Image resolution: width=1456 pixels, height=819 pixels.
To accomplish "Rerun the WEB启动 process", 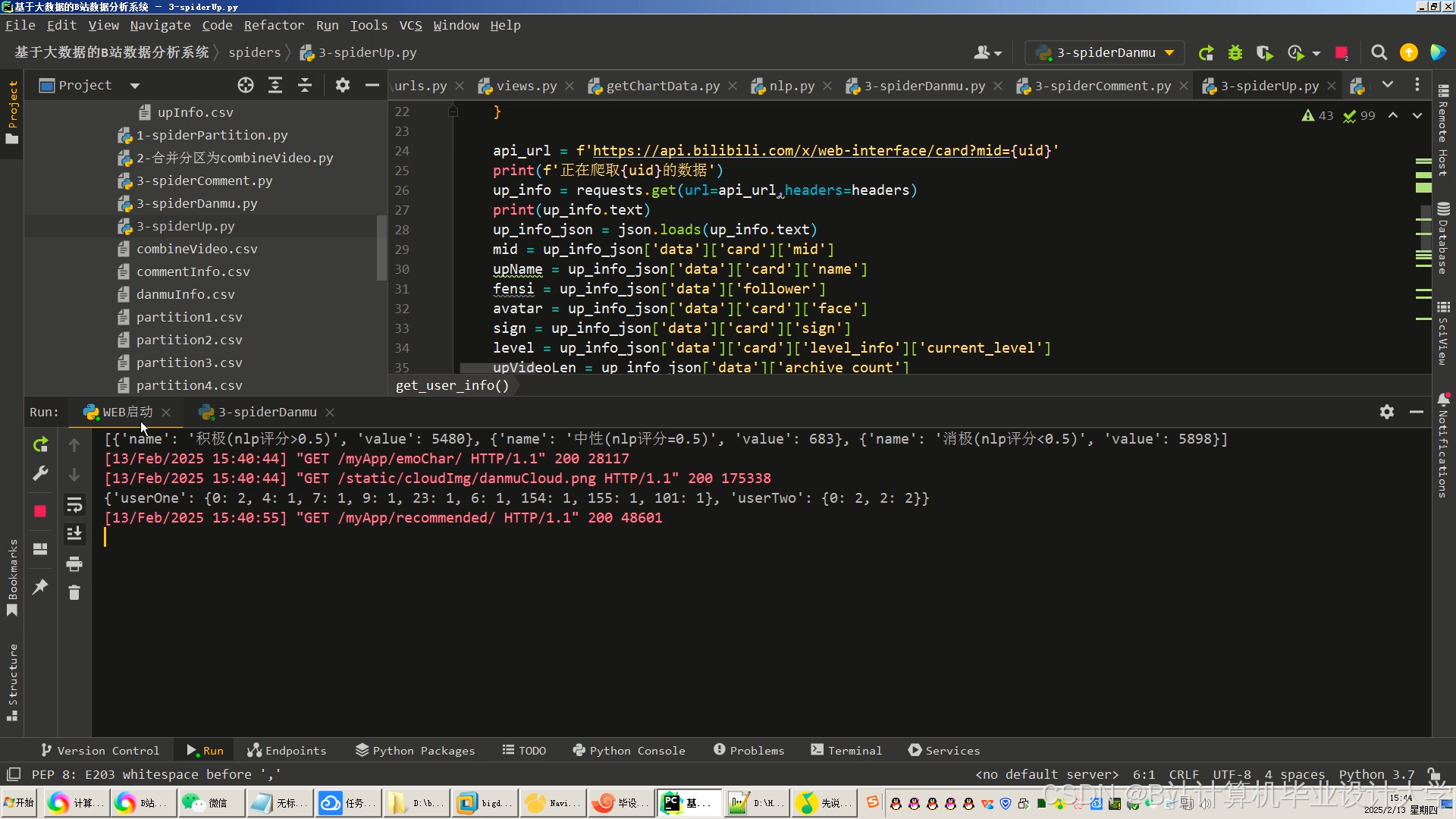I will click(41, 445).
